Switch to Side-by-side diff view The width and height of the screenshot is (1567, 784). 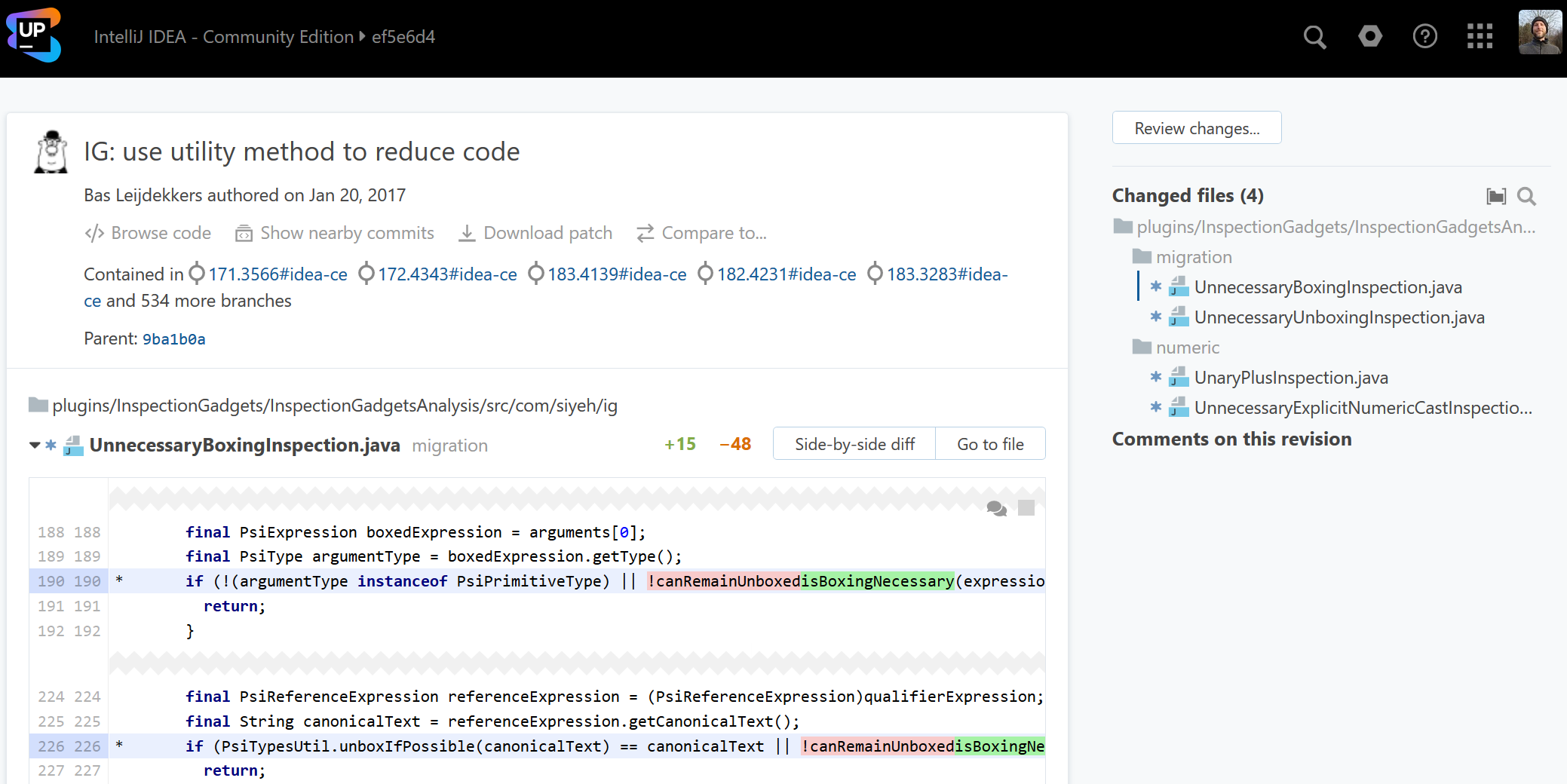[x=854, y=444]
